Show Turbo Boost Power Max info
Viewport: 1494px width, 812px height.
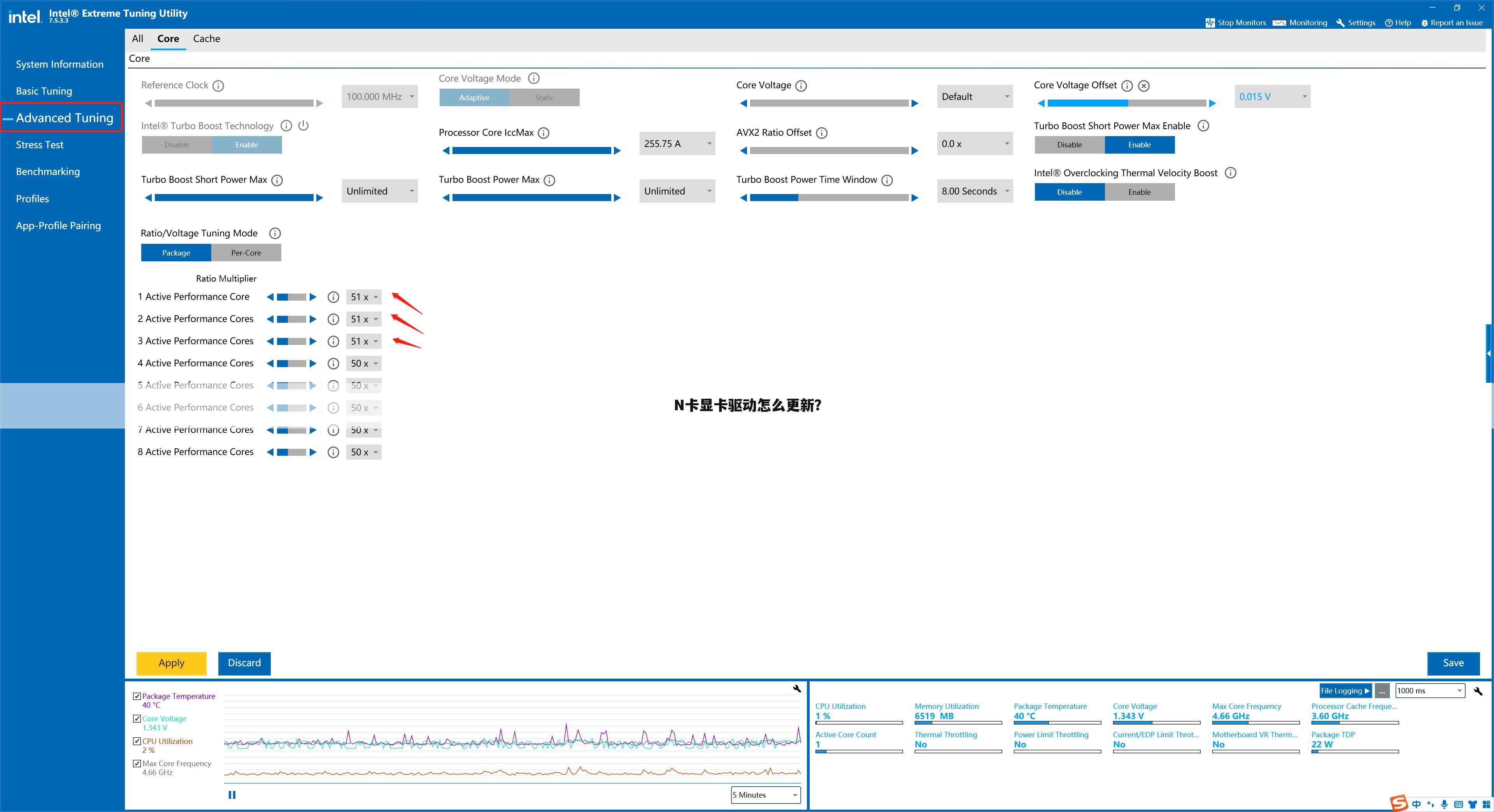pos(549,180)
